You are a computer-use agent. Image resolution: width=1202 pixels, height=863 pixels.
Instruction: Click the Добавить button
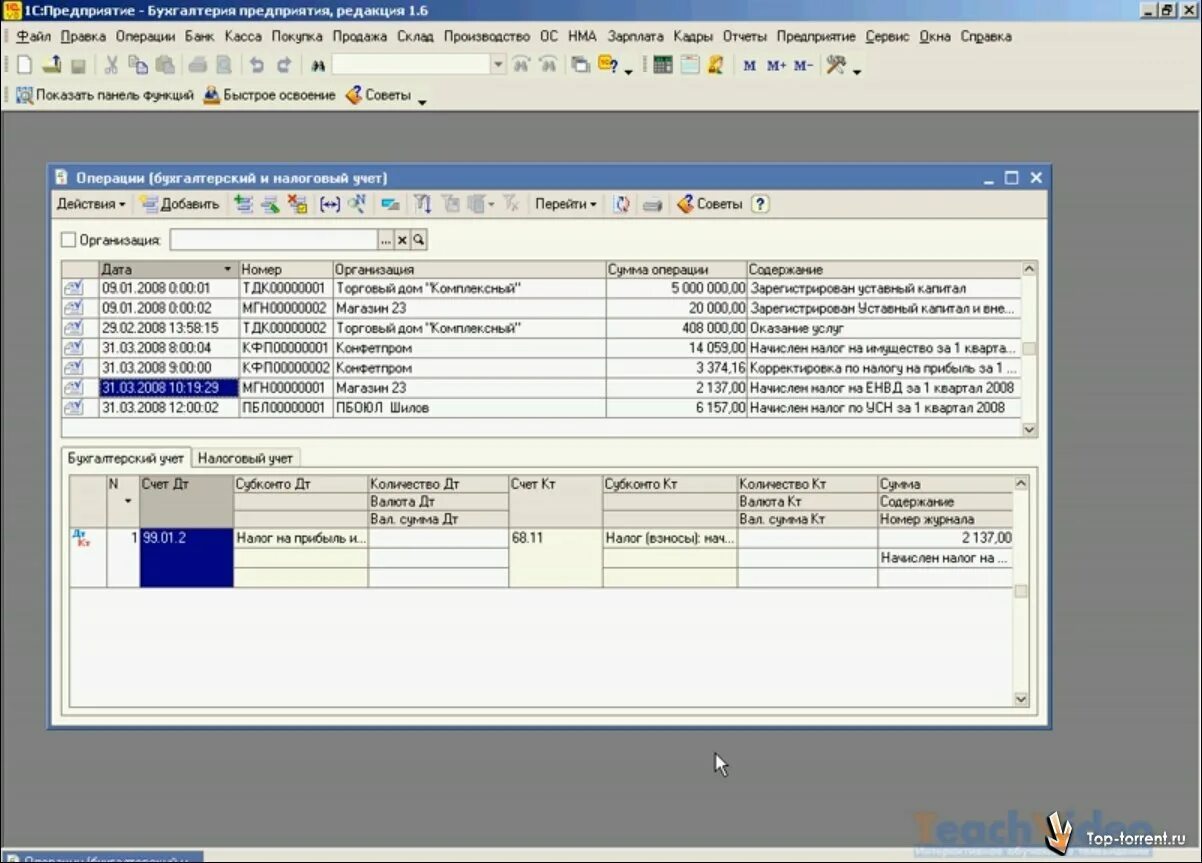pyautogui.click(x=180, y=204)
